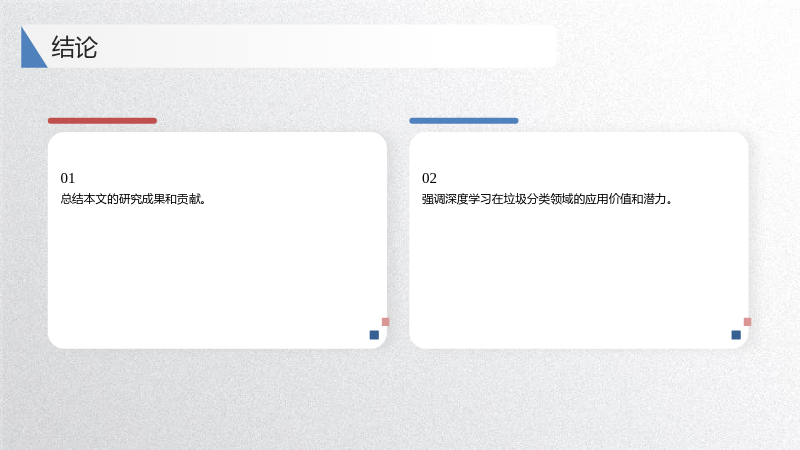The width and height of the screenshot is (800, 450).
Task: Click the dark blue square on the right card
Action: (x=736, y=335)
